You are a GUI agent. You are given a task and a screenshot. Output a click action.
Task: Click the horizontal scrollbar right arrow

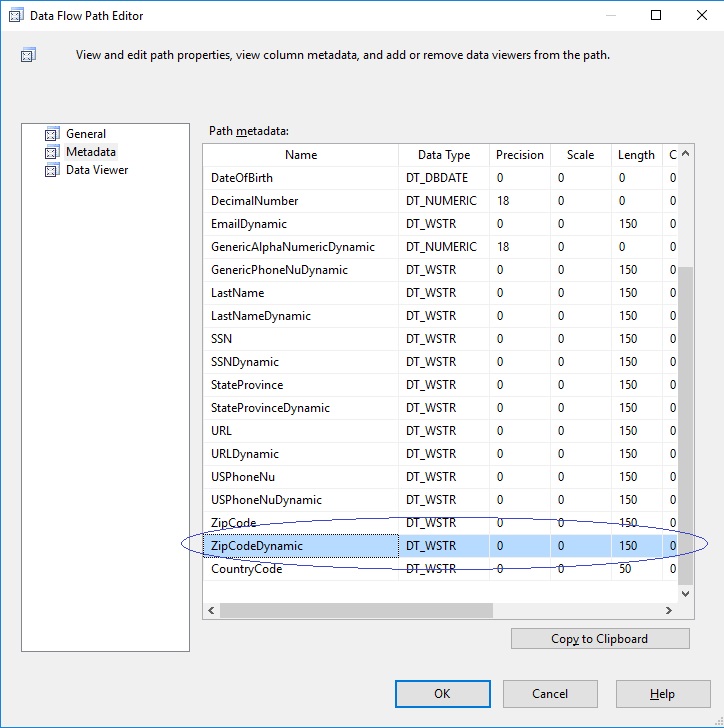669,610
